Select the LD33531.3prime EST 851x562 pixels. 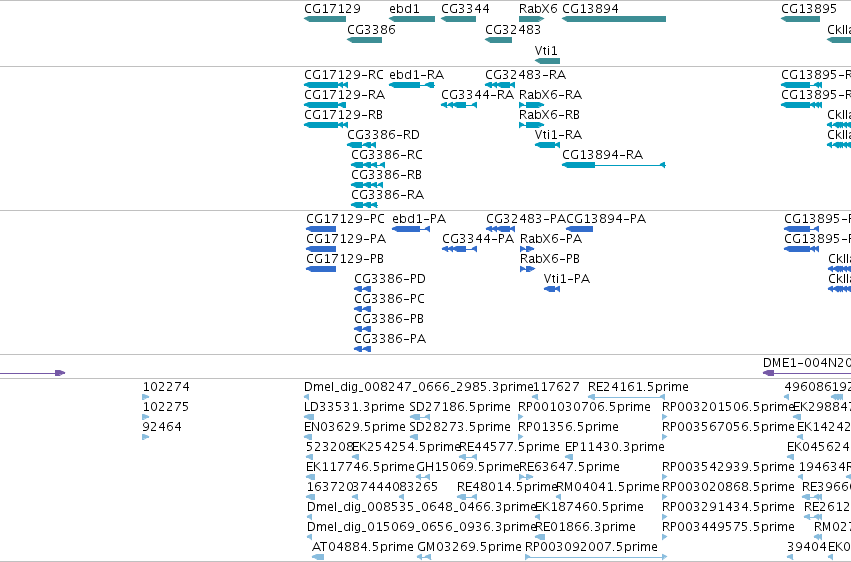click(x=308, y=417)
